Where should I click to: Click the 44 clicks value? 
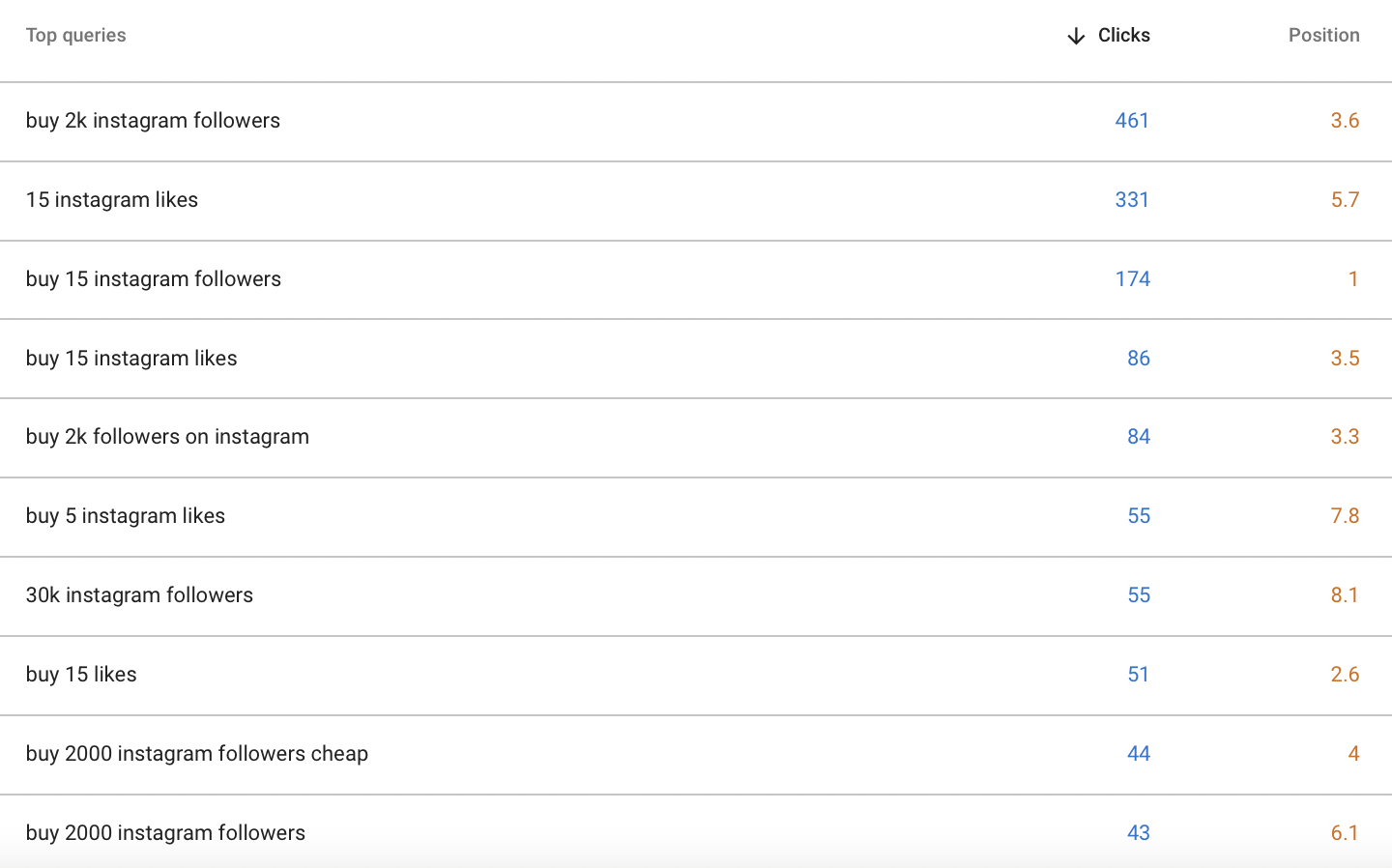point(1139,754)
